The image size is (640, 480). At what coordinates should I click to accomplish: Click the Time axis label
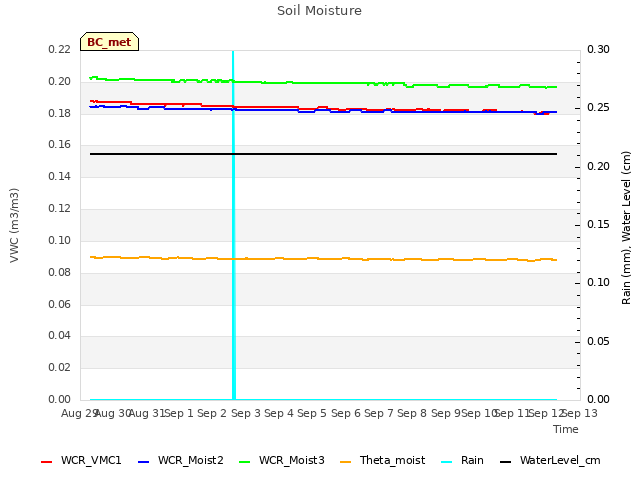[x=566, y=429]
